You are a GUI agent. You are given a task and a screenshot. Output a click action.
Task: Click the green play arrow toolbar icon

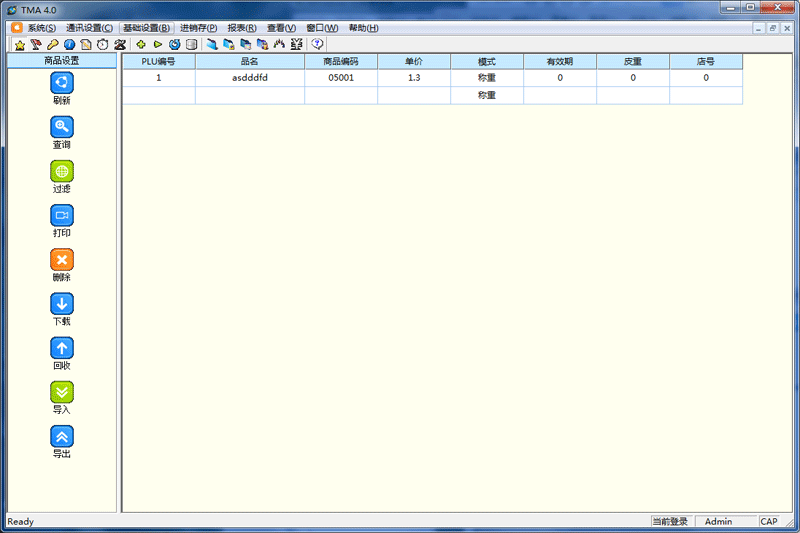(158, 45)
